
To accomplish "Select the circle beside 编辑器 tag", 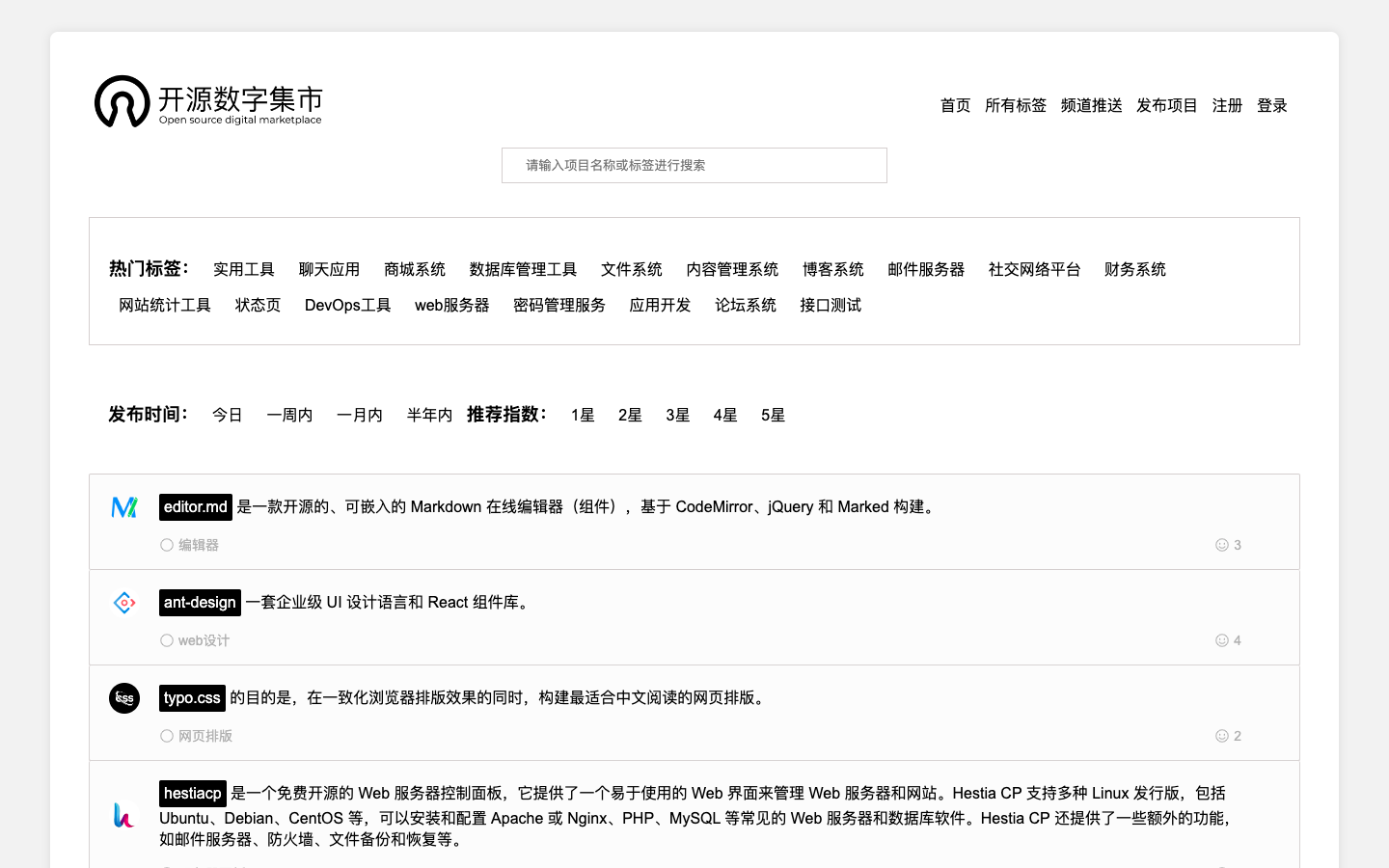I will 166,544.
